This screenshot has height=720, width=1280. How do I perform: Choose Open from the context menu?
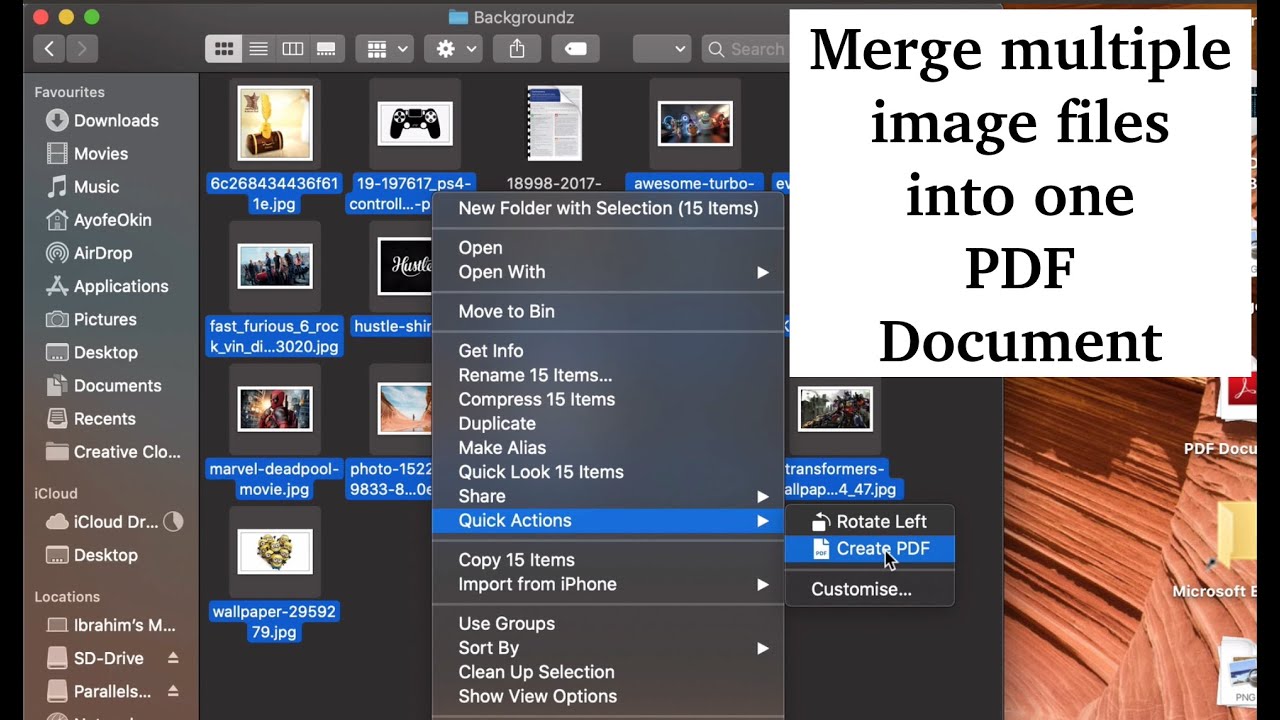point(608,247)
